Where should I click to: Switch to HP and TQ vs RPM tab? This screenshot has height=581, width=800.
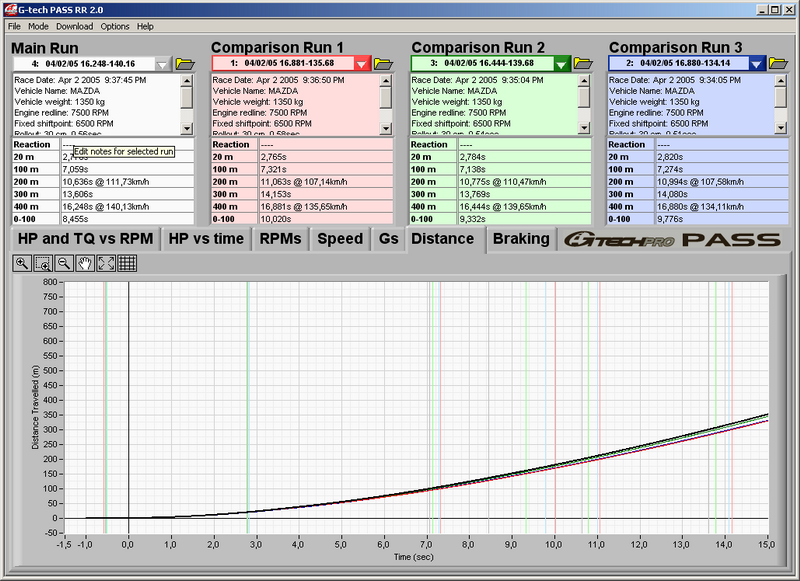tap(85, 239)
